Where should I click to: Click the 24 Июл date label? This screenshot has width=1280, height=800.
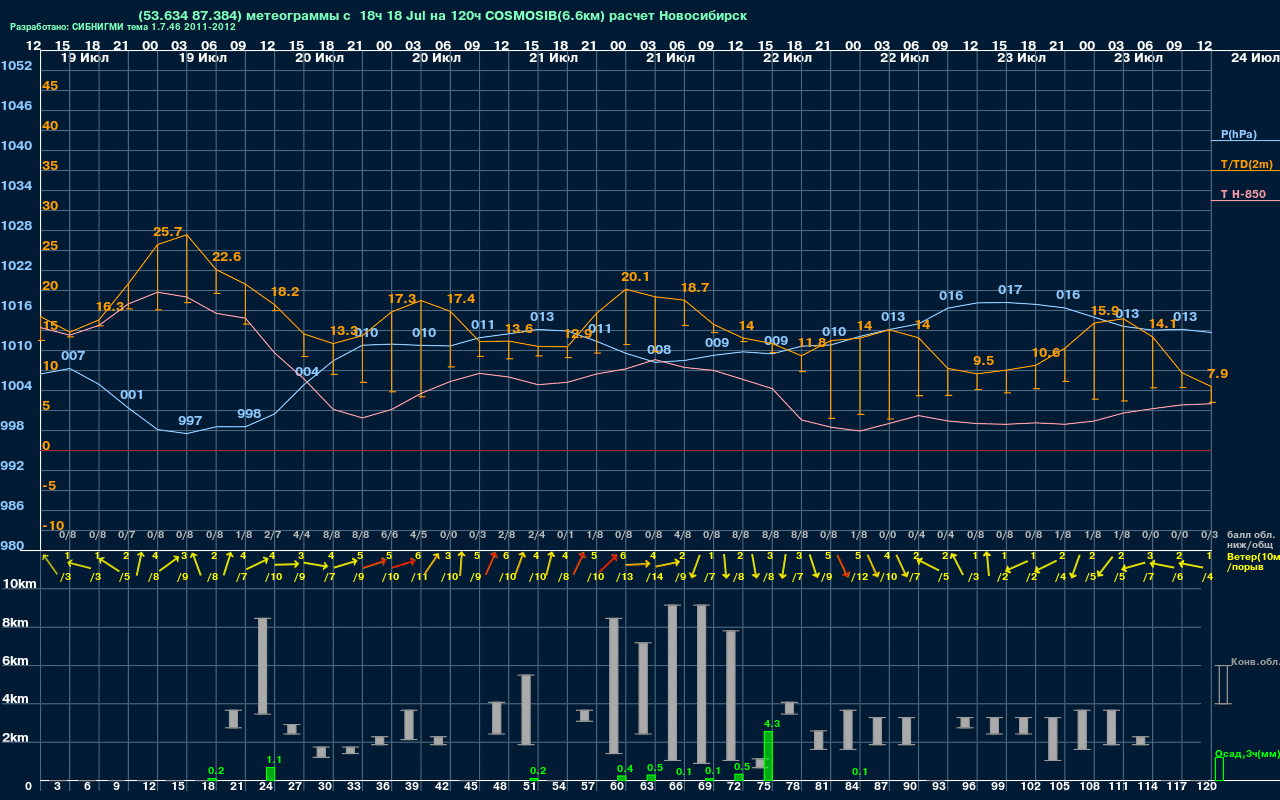click(x=1253, y=58)
